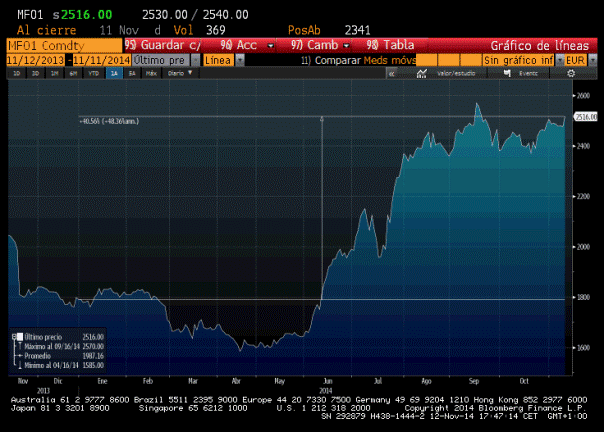The image size is (604, 432).
Task: Click the Evento flag icon
Action: point(507,73)
